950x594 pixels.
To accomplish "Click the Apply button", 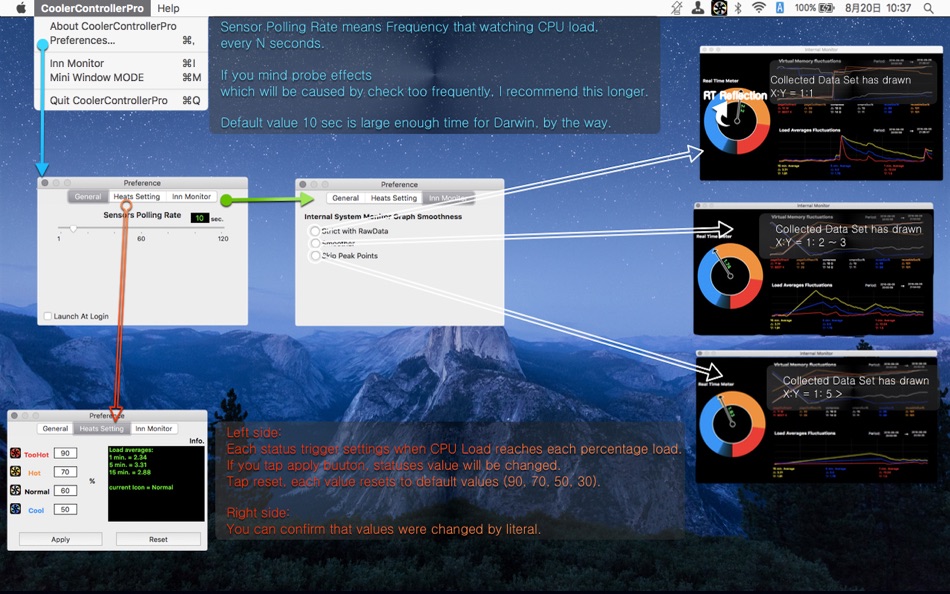I will point(61,539).
